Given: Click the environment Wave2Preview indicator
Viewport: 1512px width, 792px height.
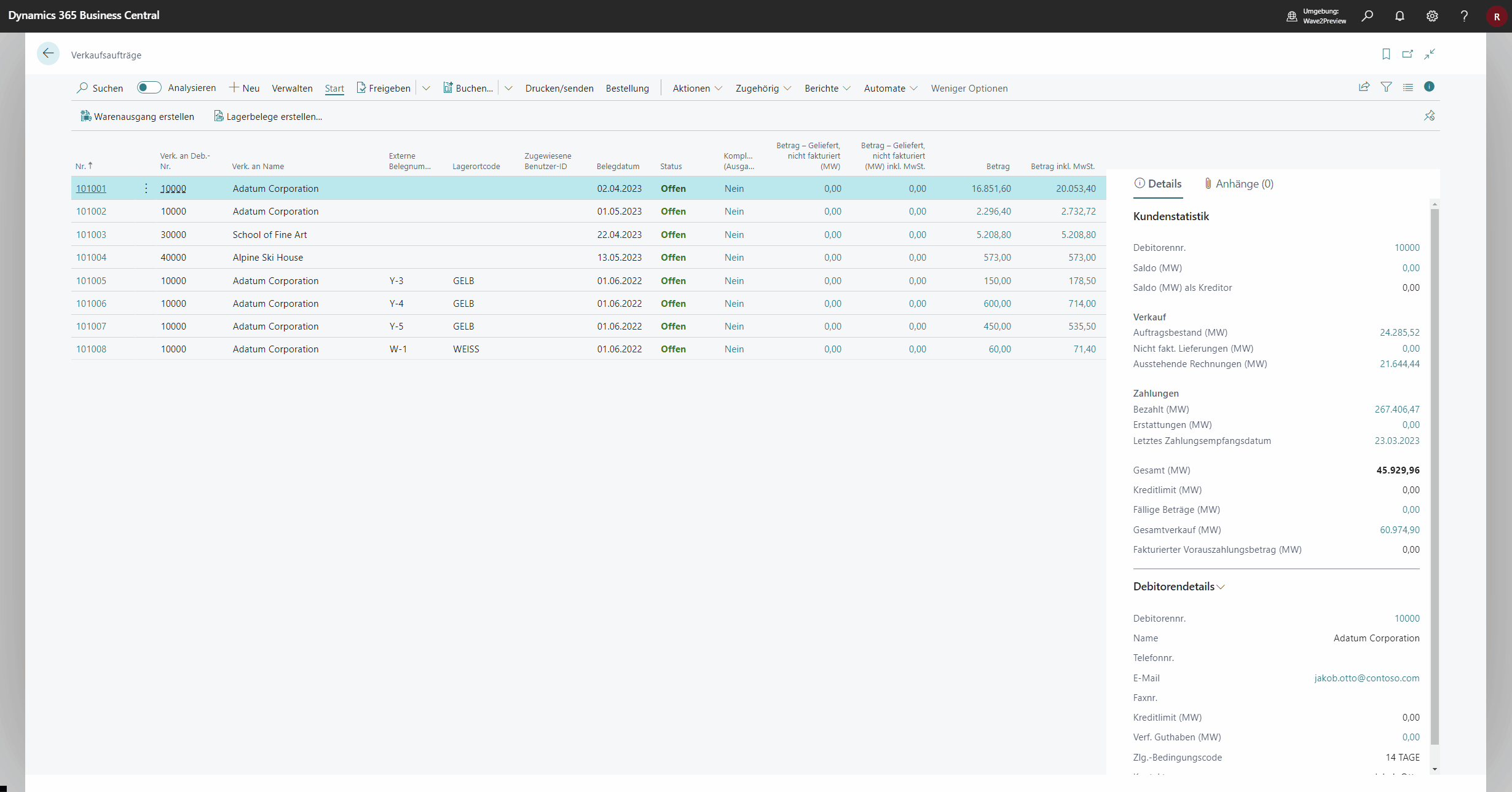Looking at the screenshot, I should point(1316,16).
